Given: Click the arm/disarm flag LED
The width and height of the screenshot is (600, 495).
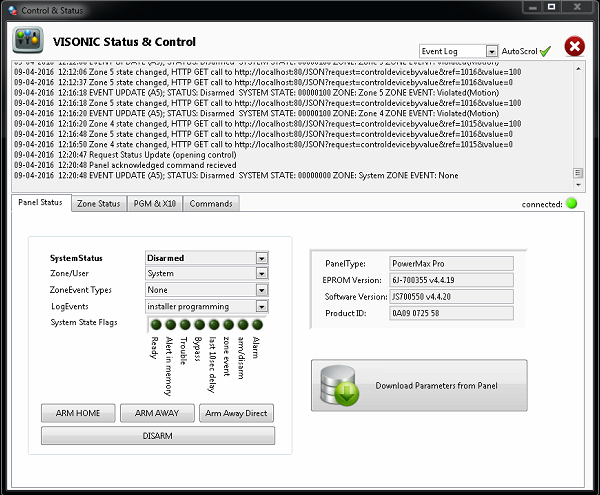Looking at the screenshot, I should pyautogui.click(x=243, y=325).
